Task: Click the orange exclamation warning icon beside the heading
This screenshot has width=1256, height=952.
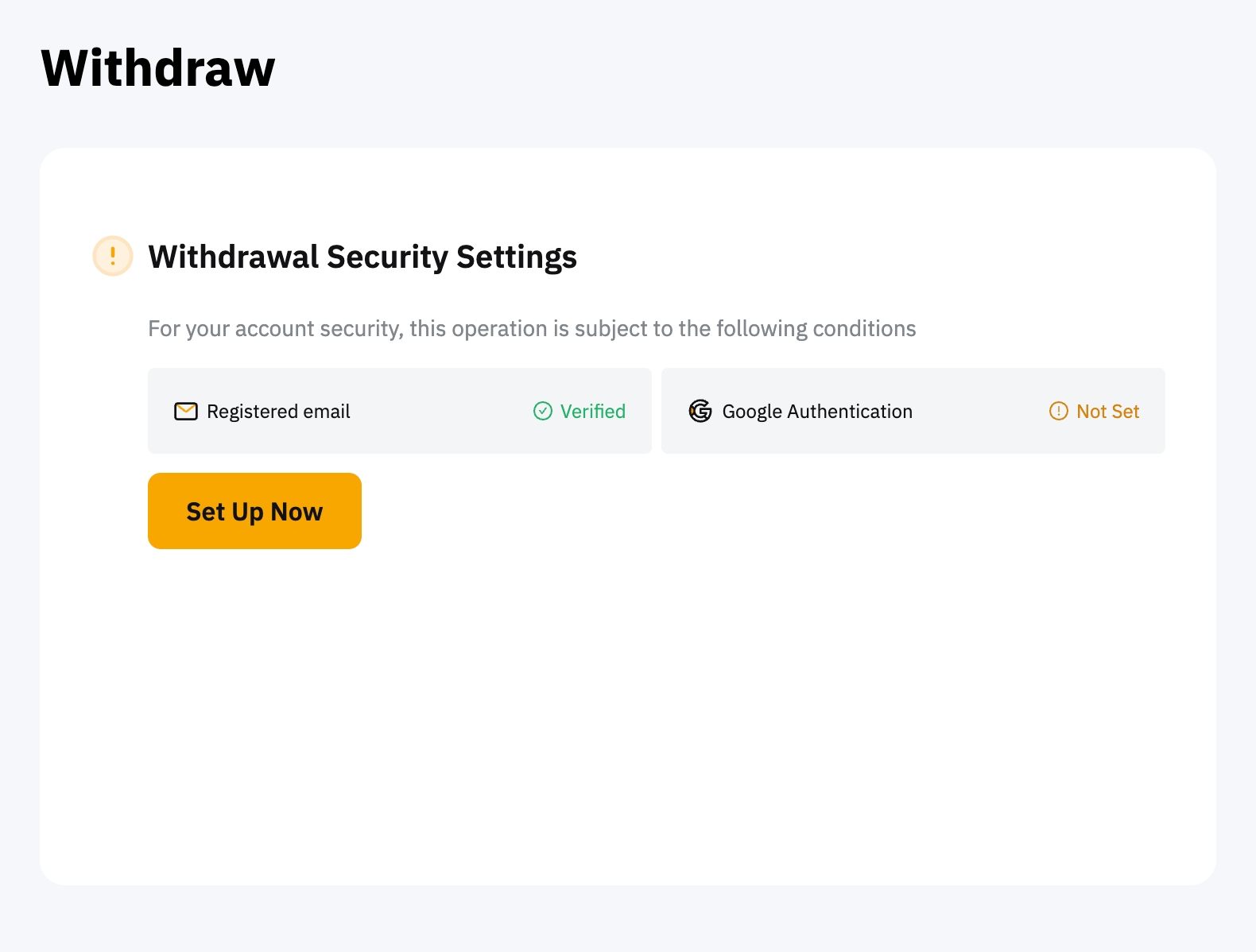Action: tap(113, 256)
